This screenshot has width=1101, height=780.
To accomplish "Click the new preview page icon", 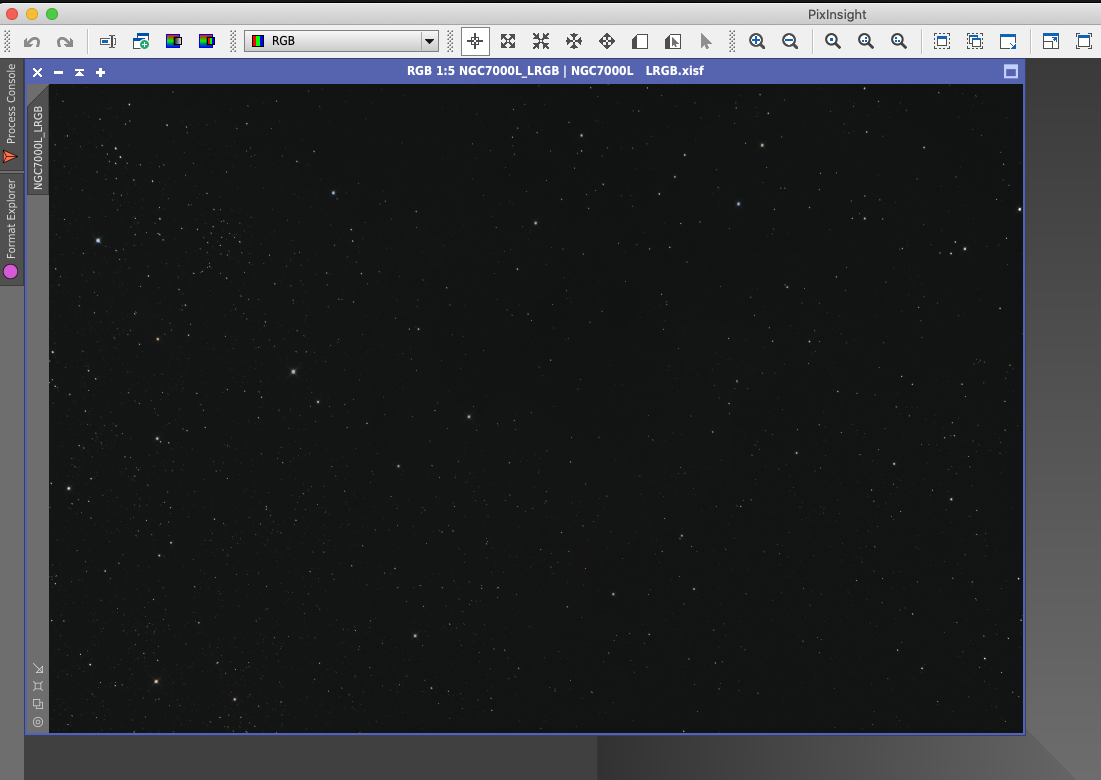I will click(640, 41).
